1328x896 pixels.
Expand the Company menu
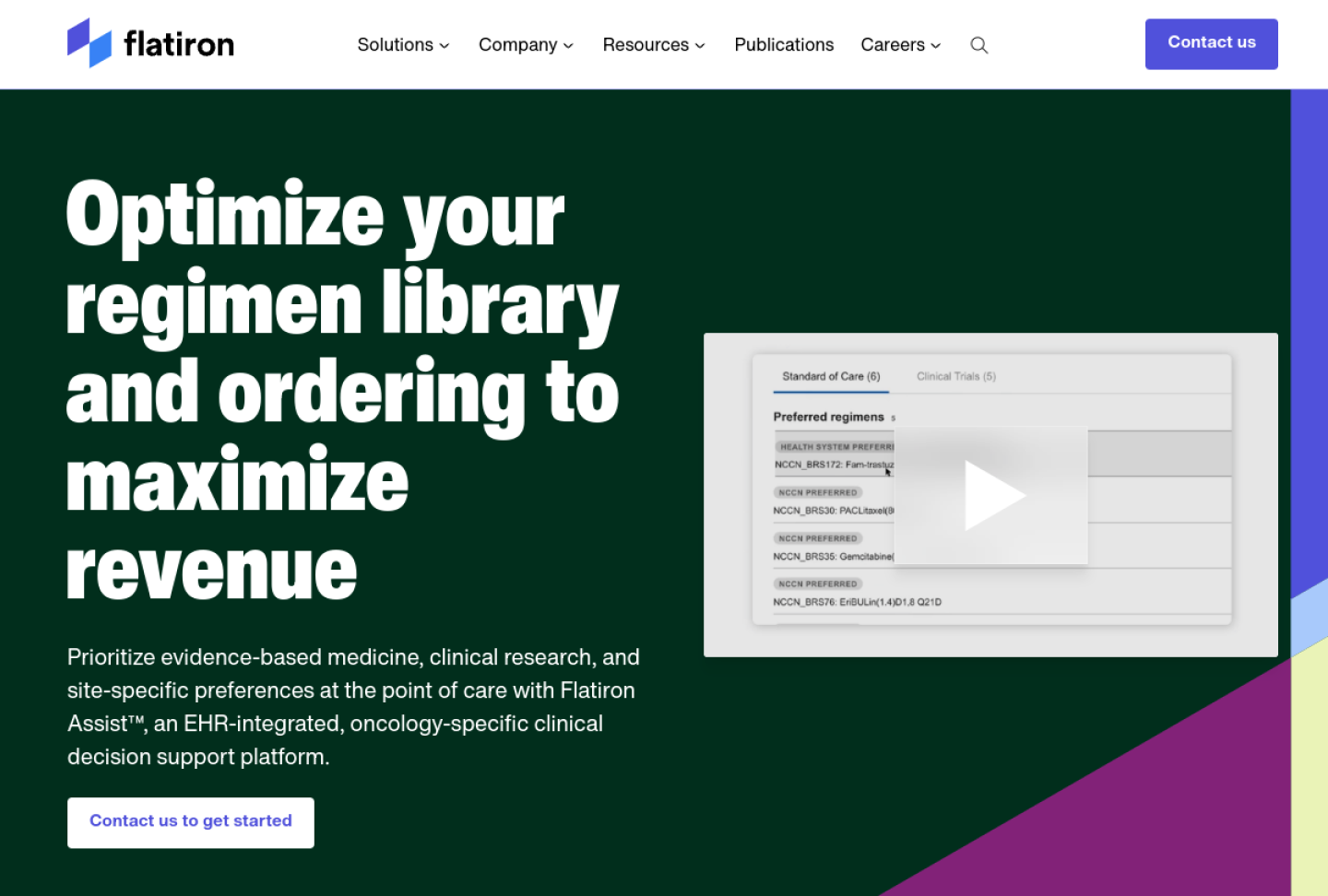[x=526, y=45]
